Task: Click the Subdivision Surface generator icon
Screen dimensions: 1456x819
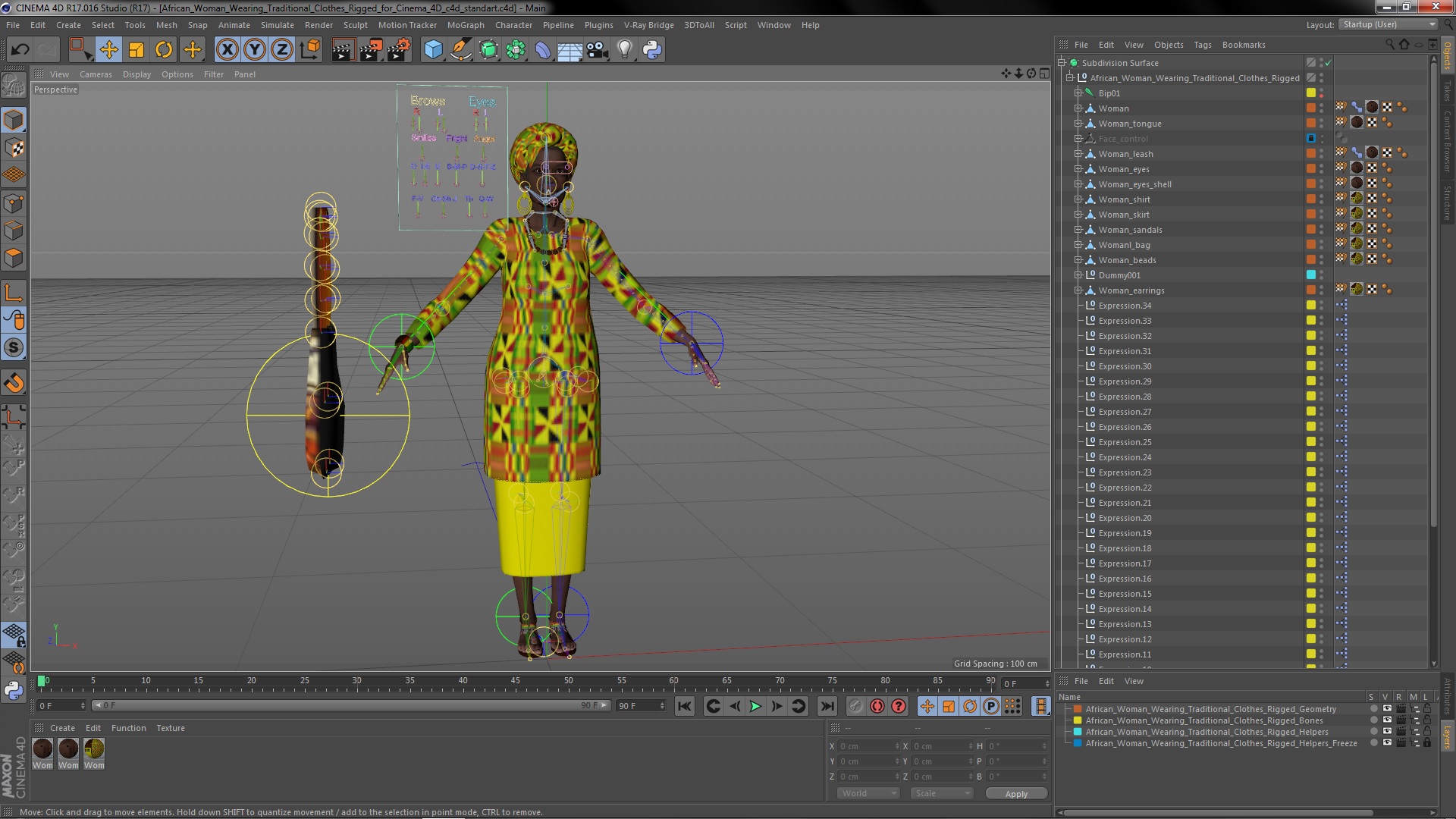Action: coord(488,50)
